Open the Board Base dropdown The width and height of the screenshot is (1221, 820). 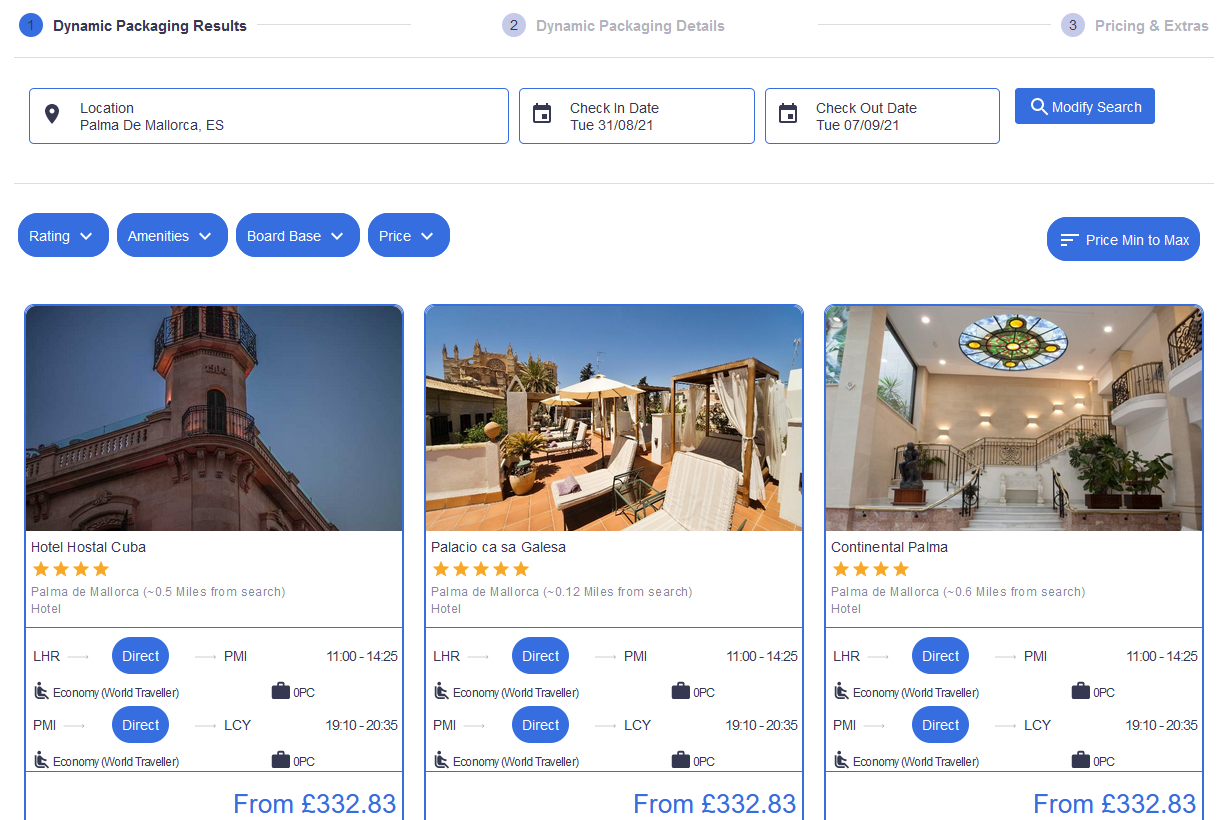(x=297, y=235)
